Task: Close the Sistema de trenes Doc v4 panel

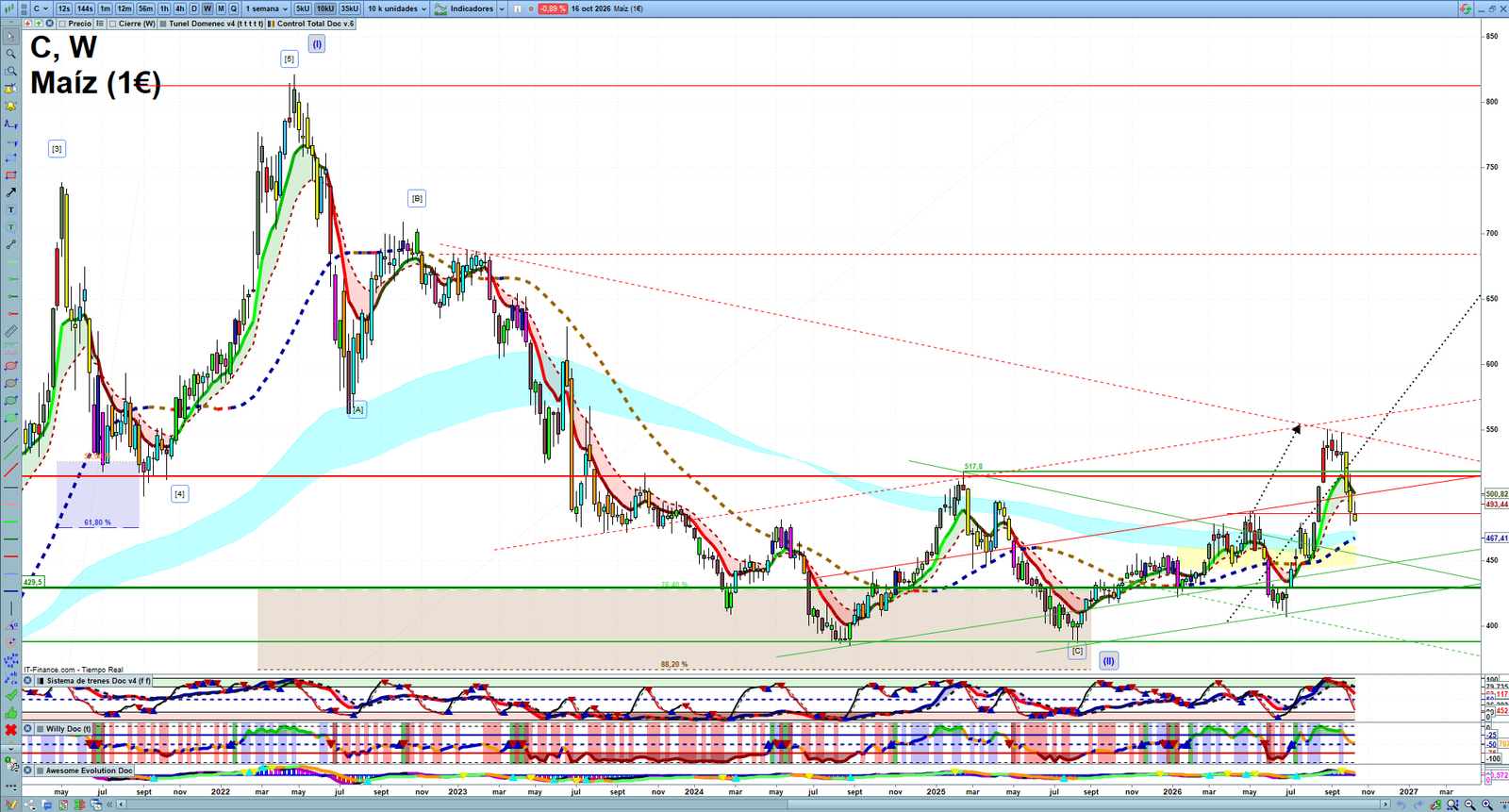Action: [x=28, y=681]
